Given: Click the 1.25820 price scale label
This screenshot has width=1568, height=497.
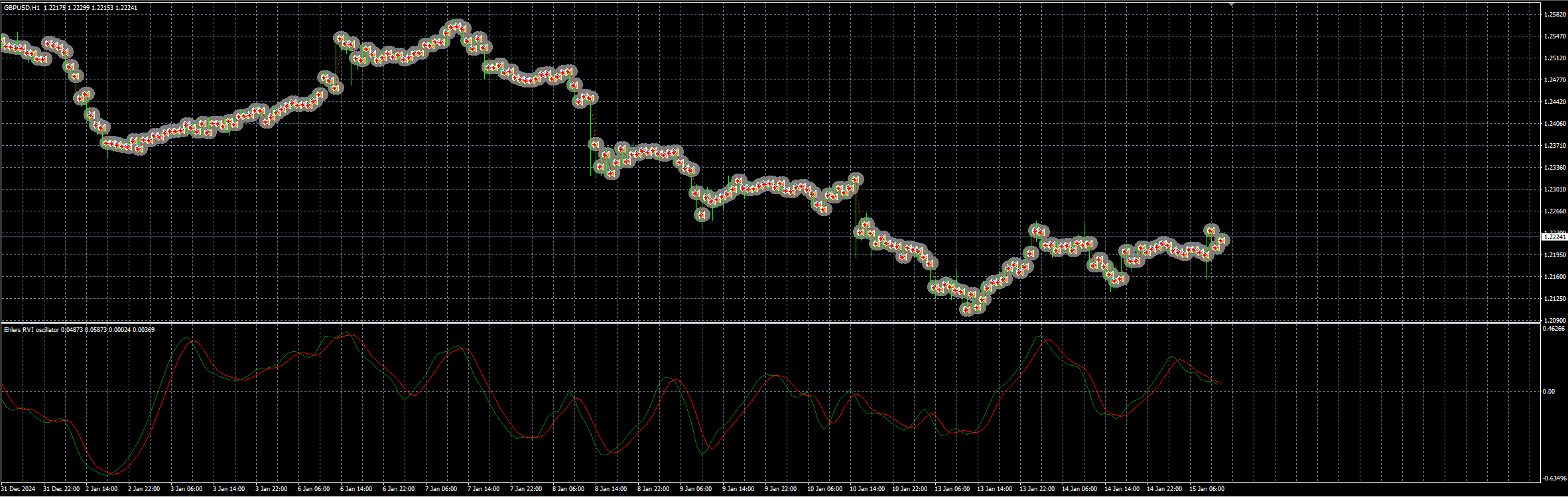Looking at the screenshot, I should point(1555,15).
